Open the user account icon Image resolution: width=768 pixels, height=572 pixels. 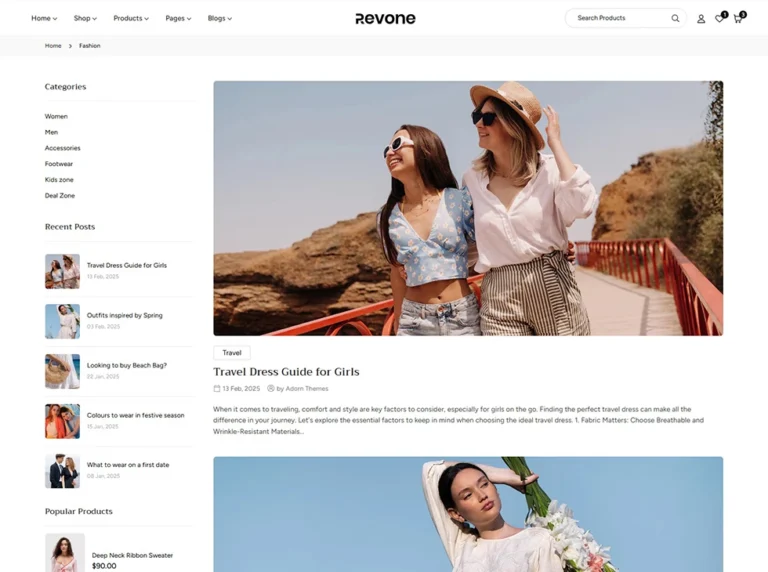[x=701, y=19]
